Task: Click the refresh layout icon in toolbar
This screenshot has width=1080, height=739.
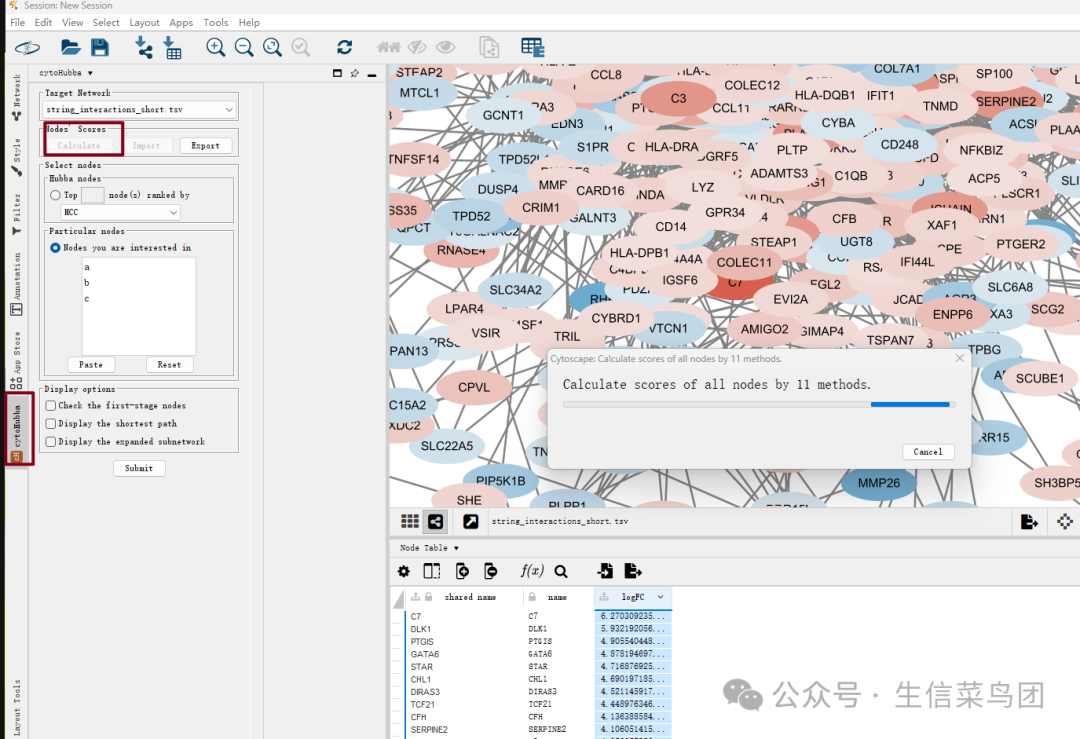Action: [x=344, y=47]
